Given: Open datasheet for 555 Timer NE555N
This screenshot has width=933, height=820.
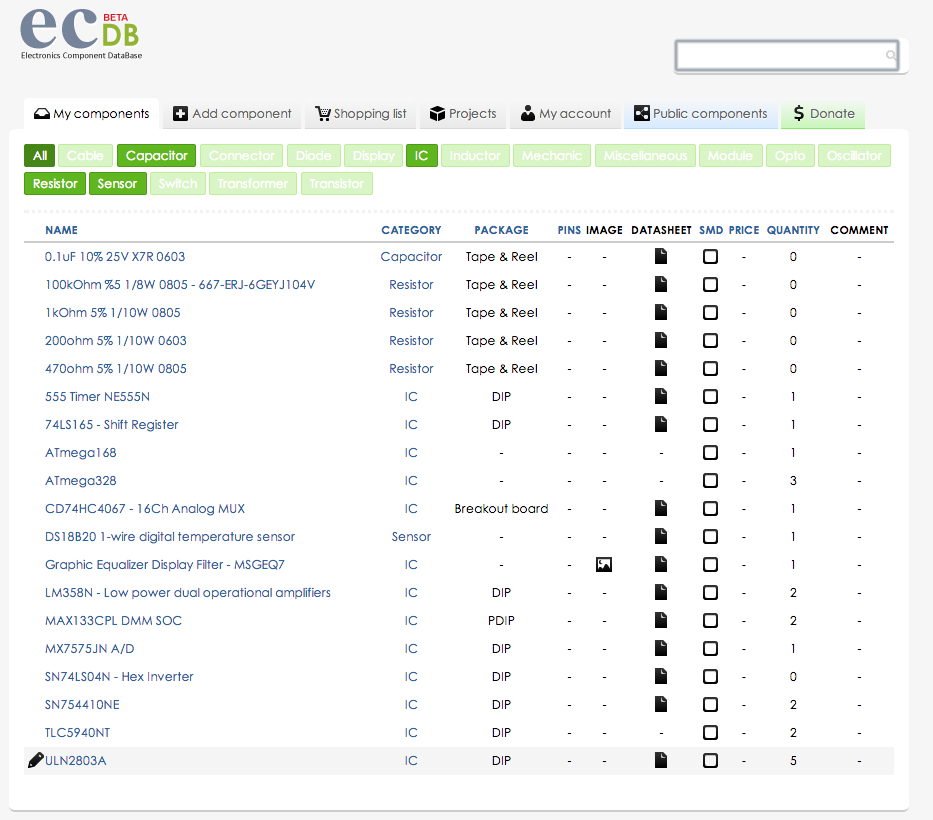Looking at the screenshot, I should [660, 396].
